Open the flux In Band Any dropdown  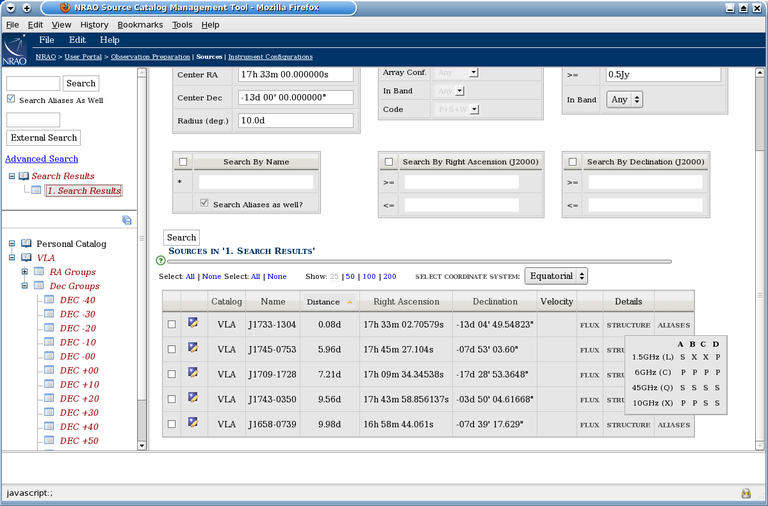tap(624, 99)
